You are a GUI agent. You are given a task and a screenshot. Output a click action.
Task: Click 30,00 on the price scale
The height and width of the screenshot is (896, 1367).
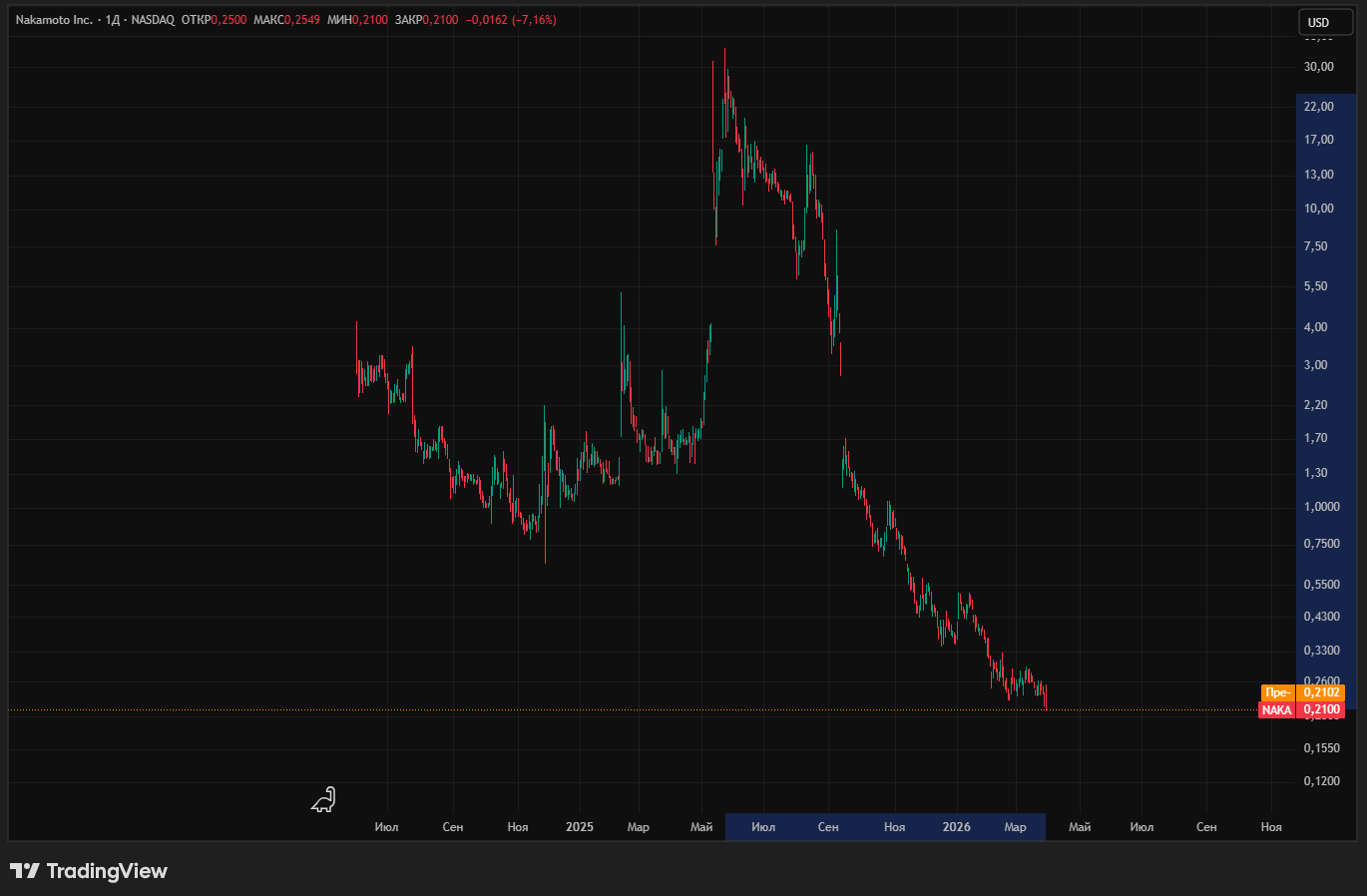point(1318,67)
